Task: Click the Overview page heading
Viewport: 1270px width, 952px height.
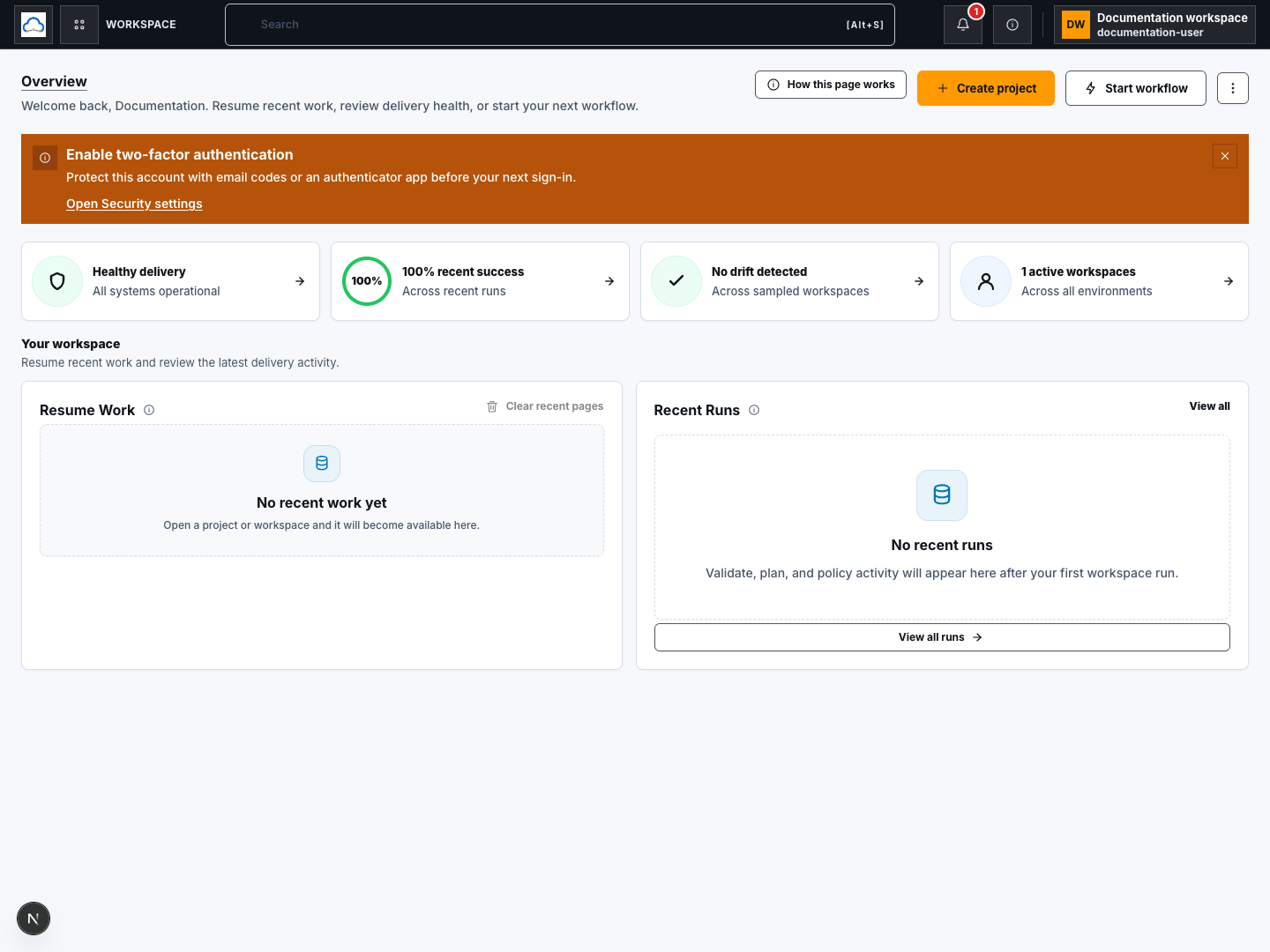Action: click(x=54, y=81)
